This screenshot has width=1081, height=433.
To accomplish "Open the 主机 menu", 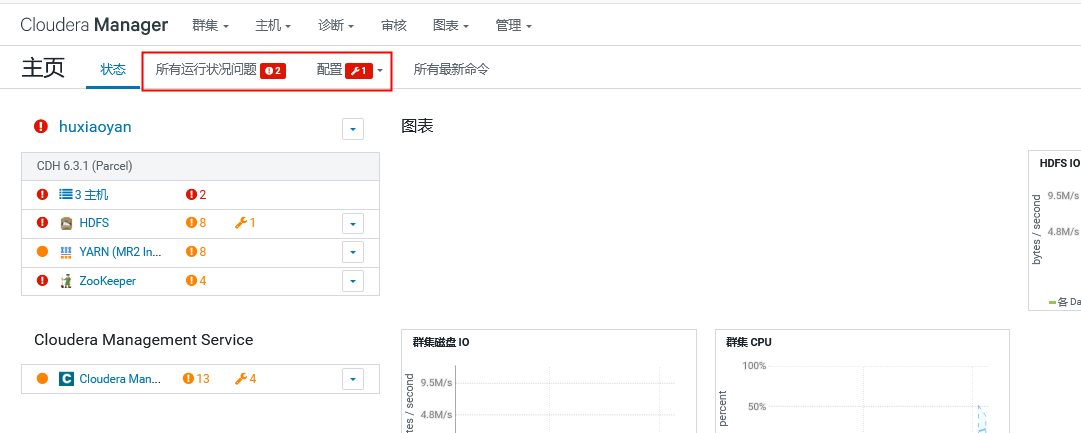I will tap(273, 26).
